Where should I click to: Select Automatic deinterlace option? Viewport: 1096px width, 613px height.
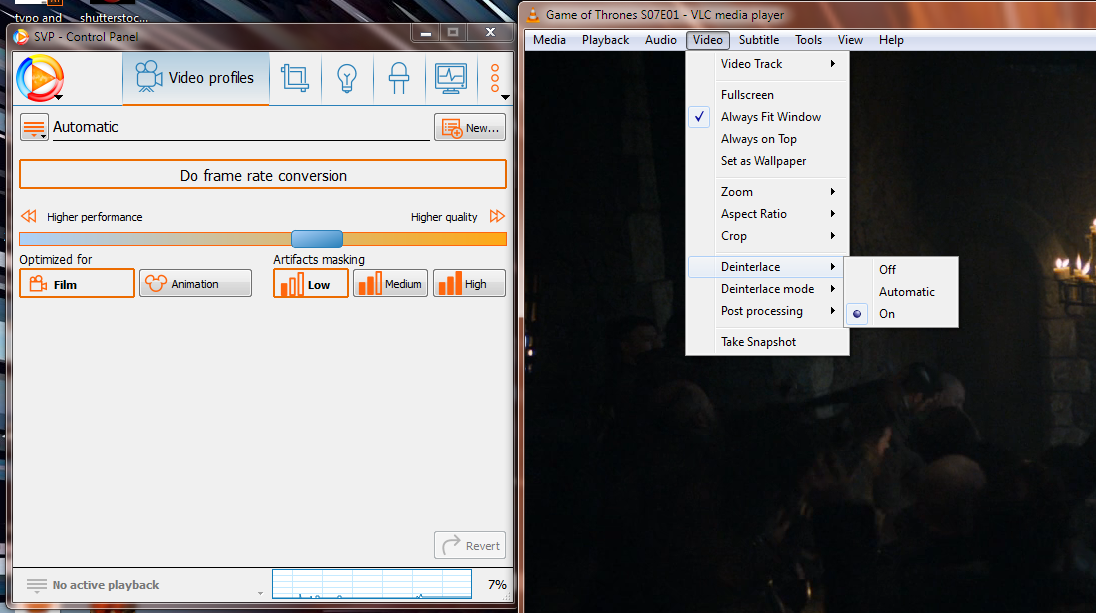click(x=906, y=292)
